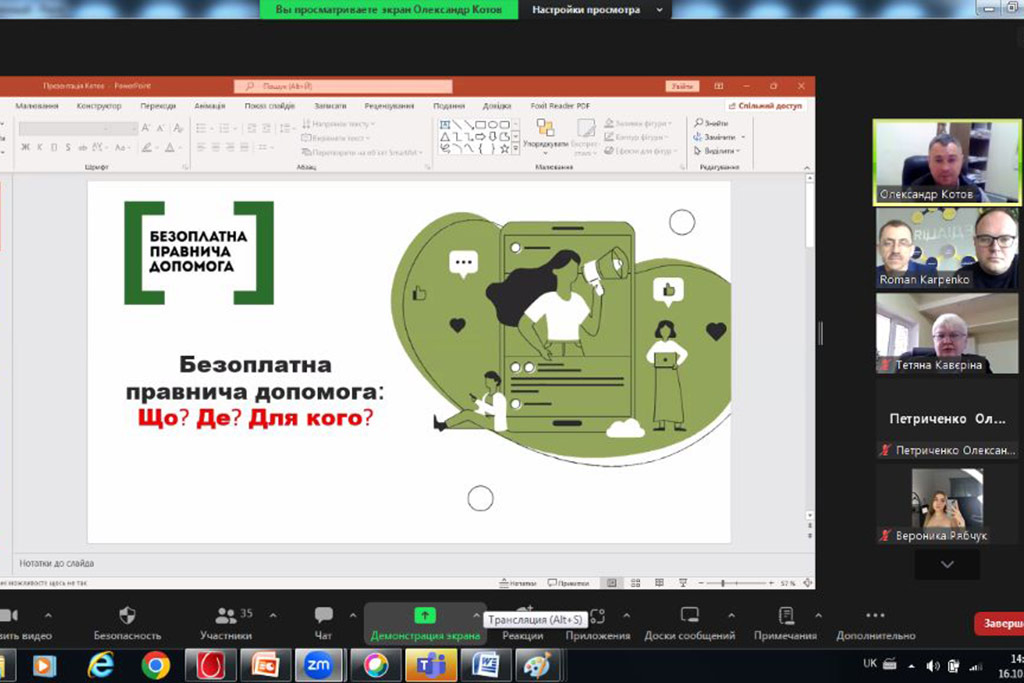The image size is (1024, 683).
Task: Toggle bold text formatting in the ribbon
Action: point(26,147)
